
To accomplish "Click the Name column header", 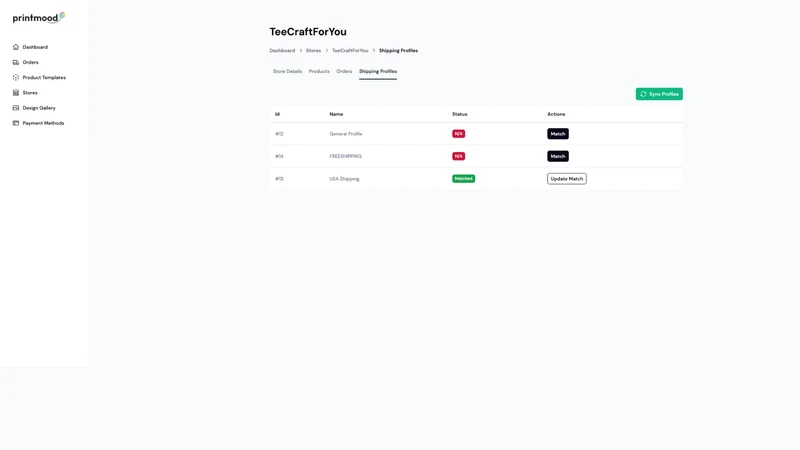I will click(x=336, y=114).
